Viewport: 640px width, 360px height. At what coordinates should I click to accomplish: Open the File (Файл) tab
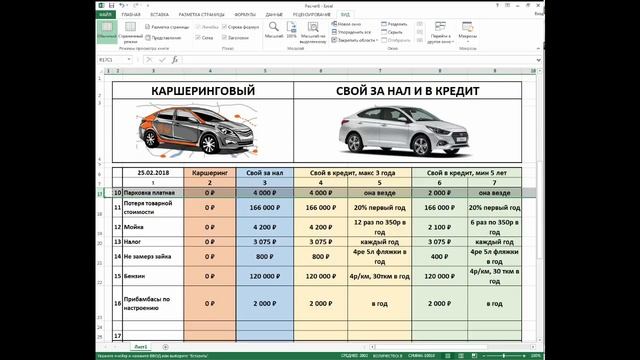click(x=106, y=15)
